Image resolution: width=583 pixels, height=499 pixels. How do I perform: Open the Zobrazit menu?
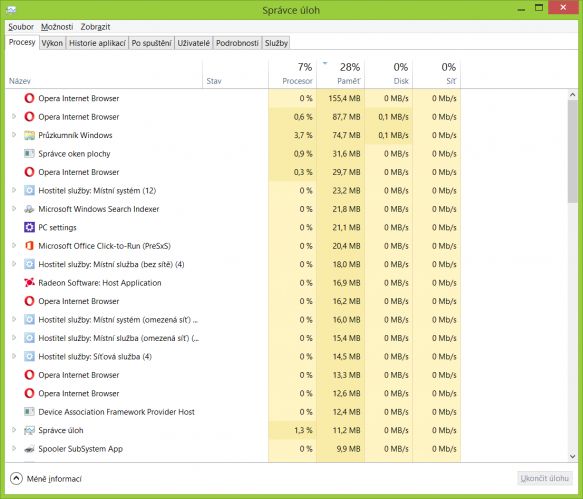click(95, 27)
